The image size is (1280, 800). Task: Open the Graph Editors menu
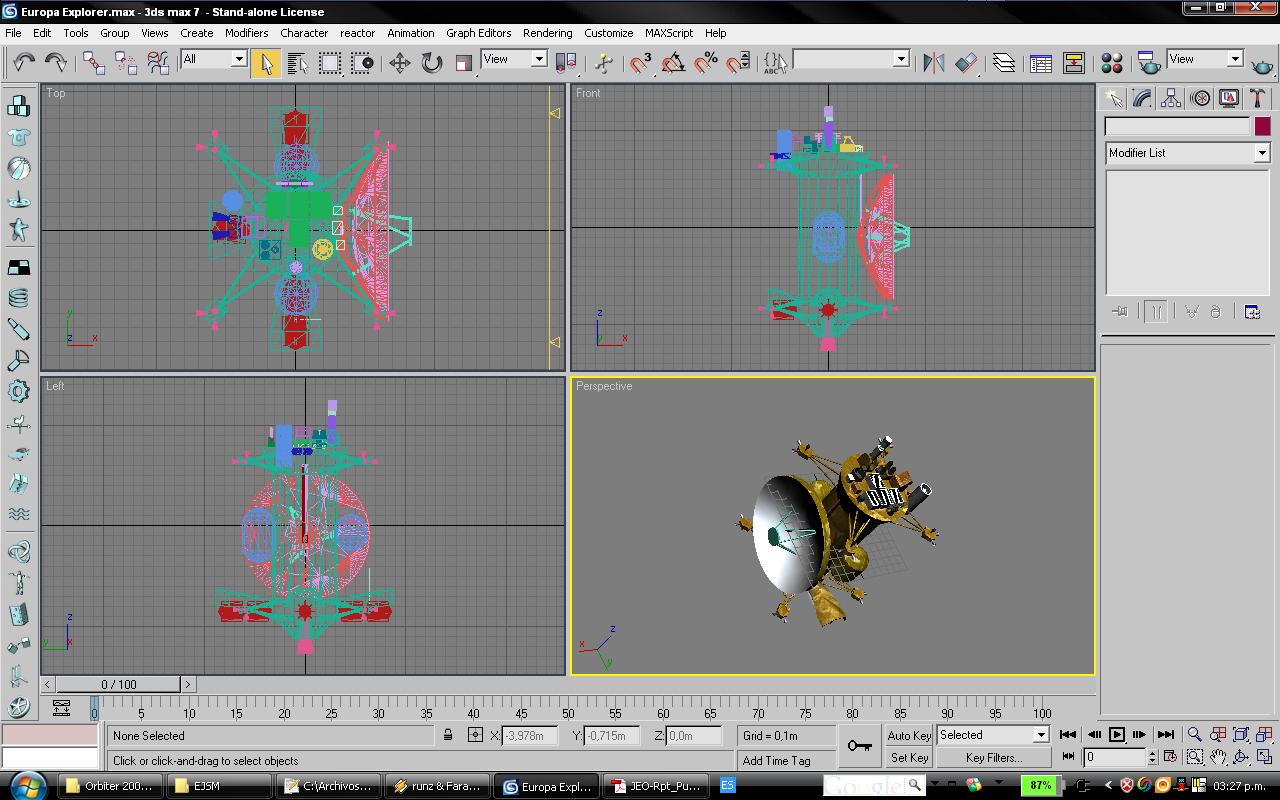[x=478, y=33]
